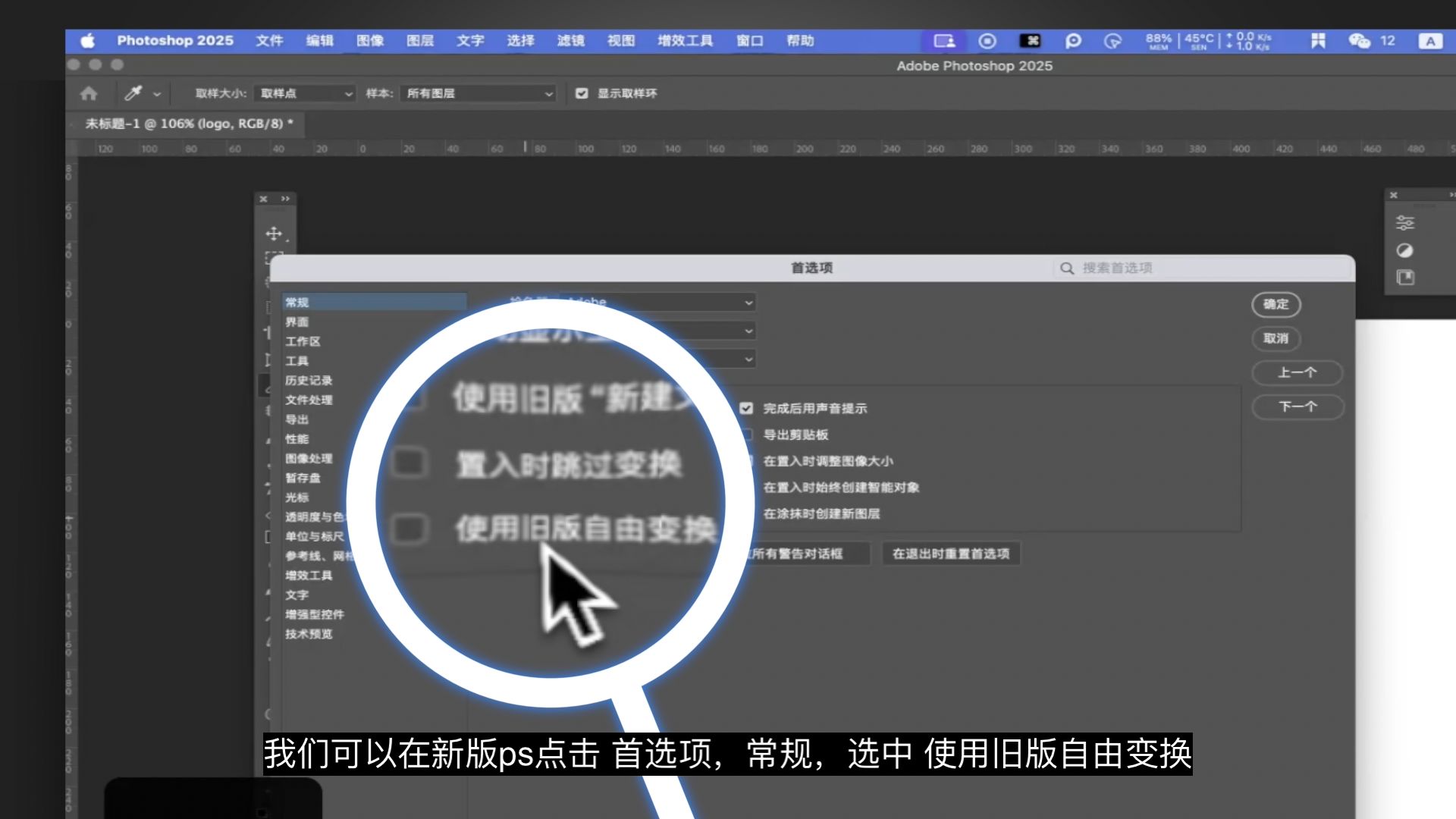Image resolution: width=1456 pixels, height=819 pixels.
Task: Click the cursor circle menu bar icon
Action: tap(1112, 41)
